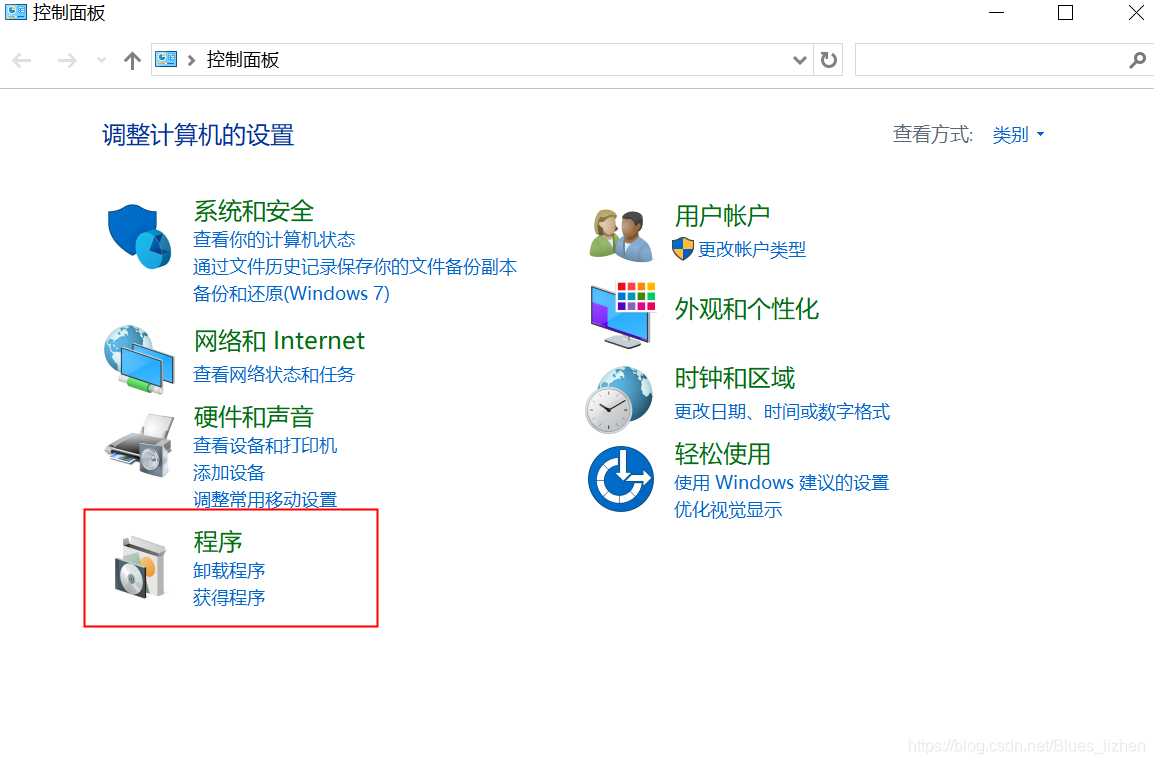Go forward with the forward arrow
This screenshot has width=1154, height=764.
67,60
